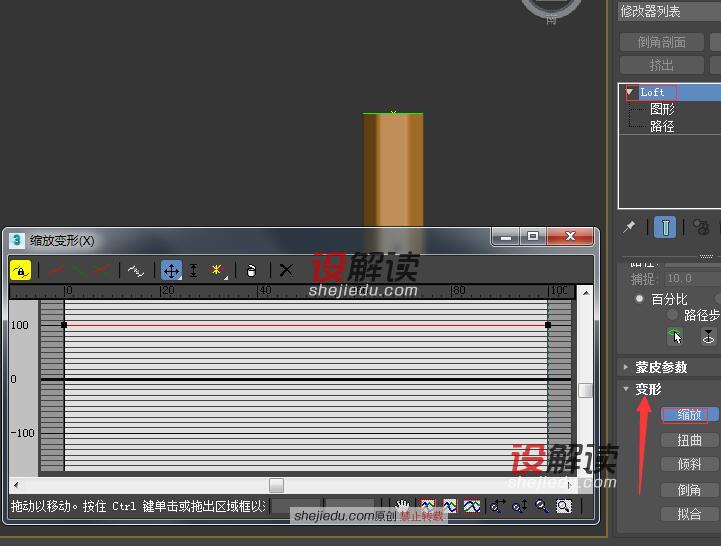
Task: Click the Display Y Axis green line icon
Action: pyautogui.click(x=78, y=270)
